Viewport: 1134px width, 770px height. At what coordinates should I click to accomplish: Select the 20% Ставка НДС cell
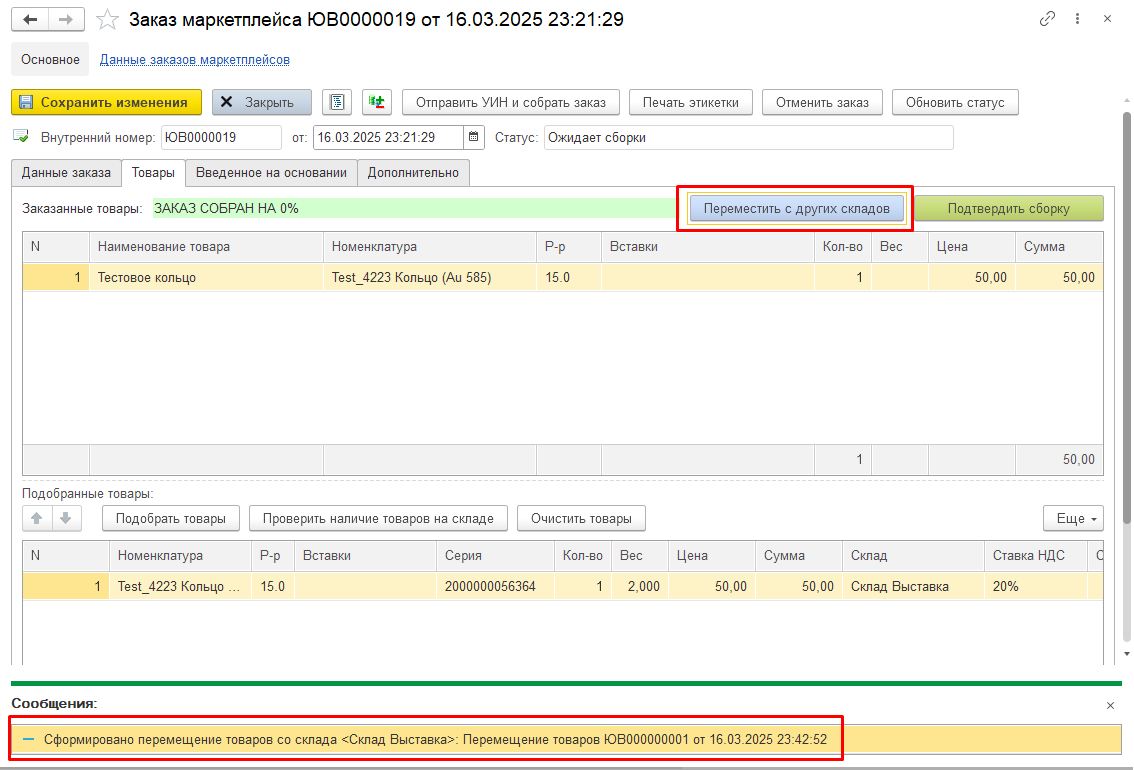click(1036, 586)
